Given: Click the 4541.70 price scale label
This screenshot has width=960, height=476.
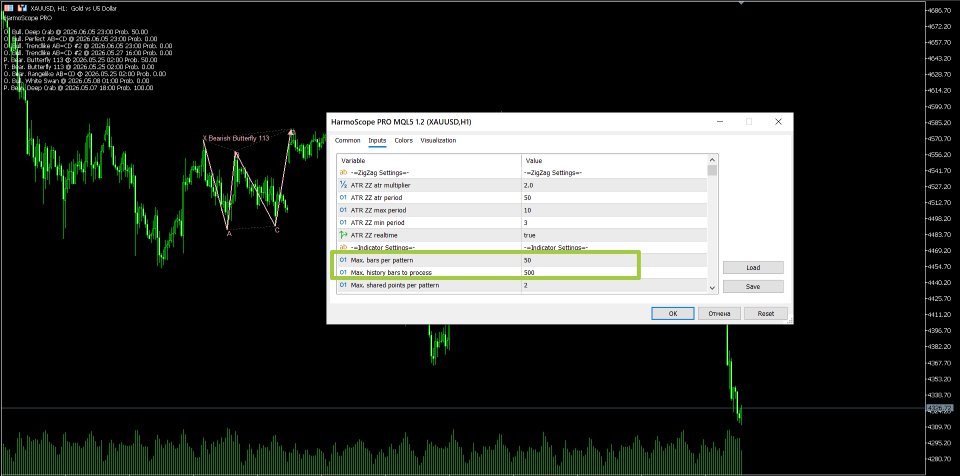Looking at the screenshot, I should coord(942,170).
